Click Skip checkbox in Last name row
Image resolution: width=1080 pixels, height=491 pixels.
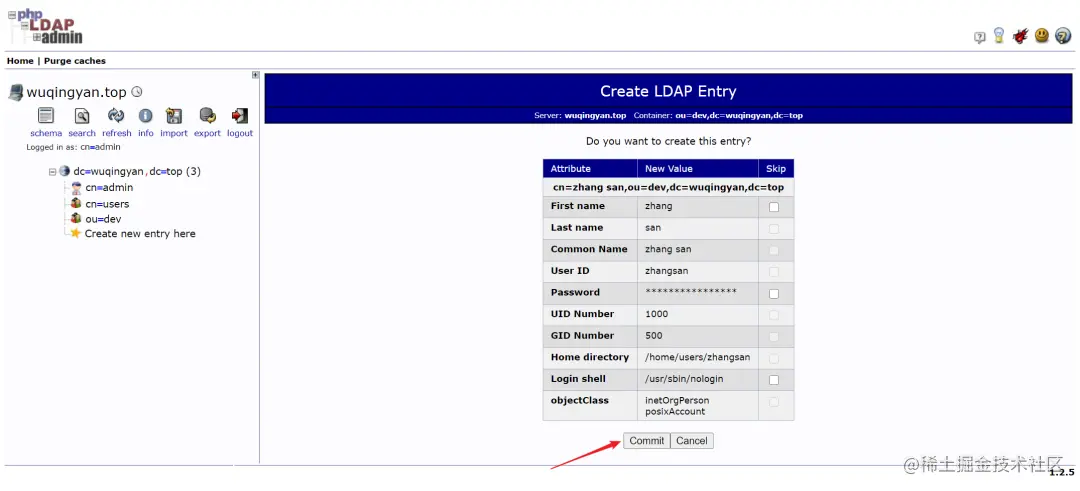(x=774, y=228)
